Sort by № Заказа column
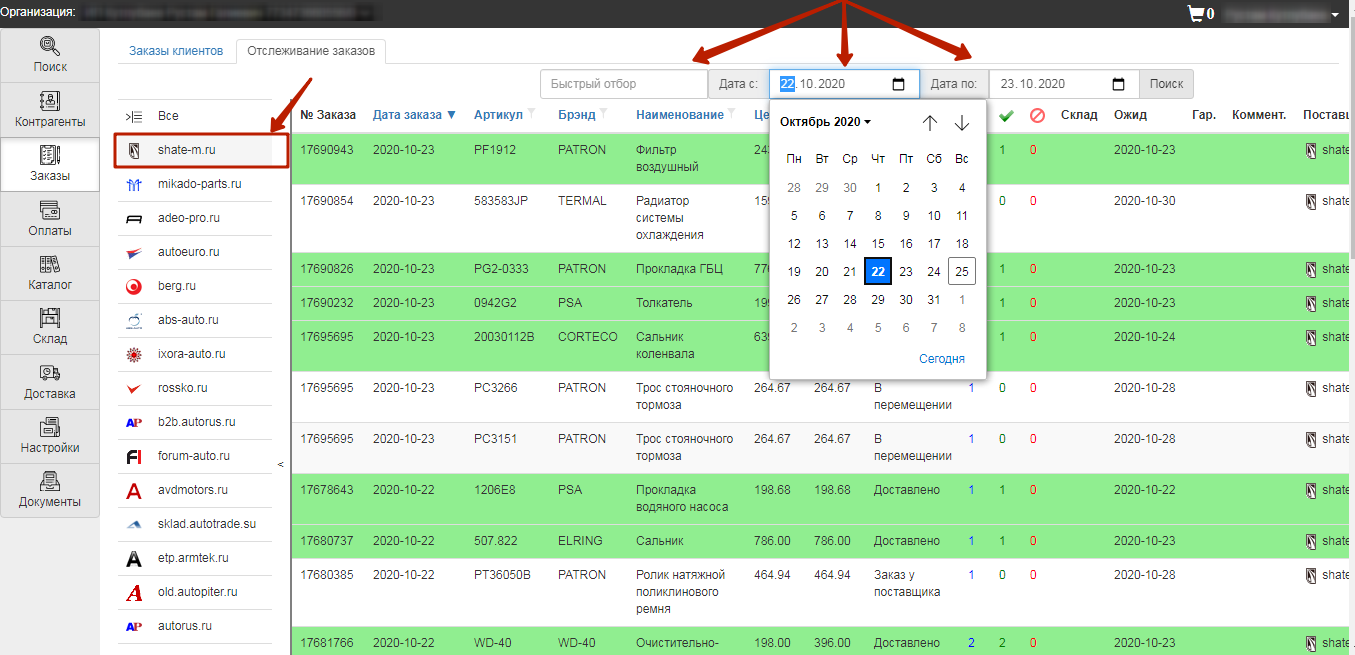 point(328,115)
